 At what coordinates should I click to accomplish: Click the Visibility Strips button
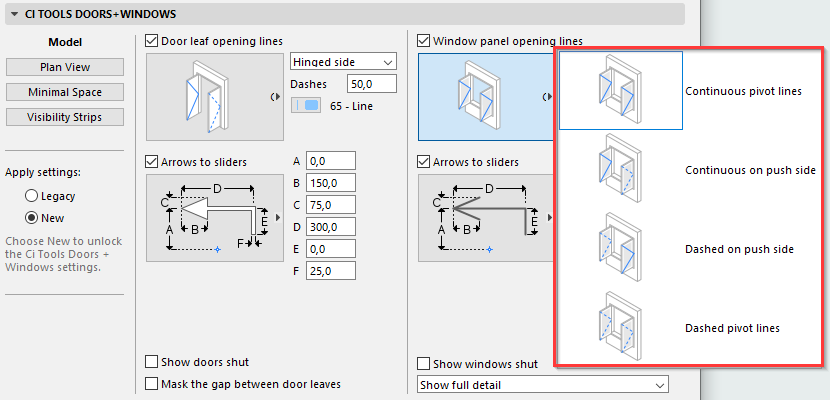64,117
